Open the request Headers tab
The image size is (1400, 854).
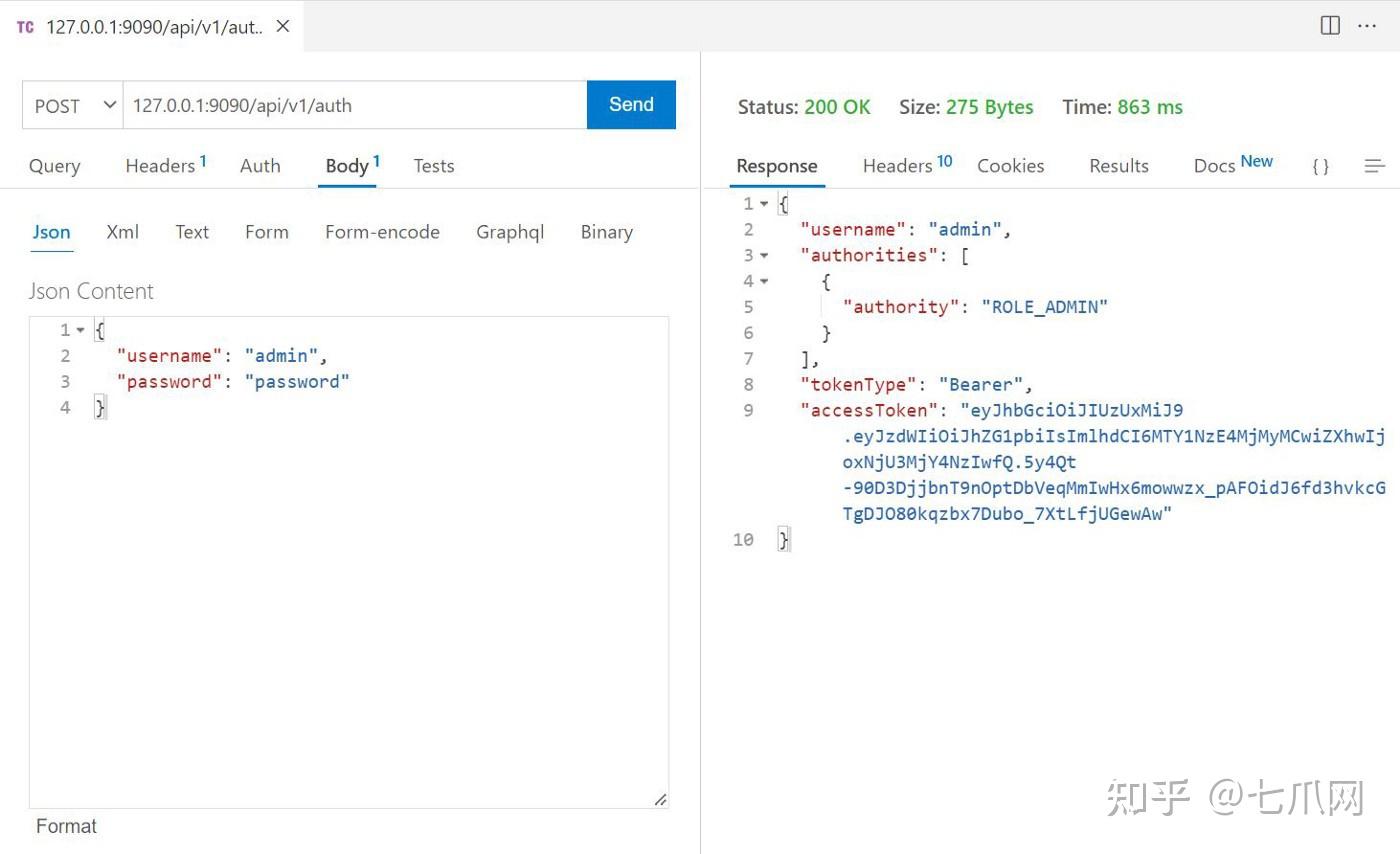point(165,166)
